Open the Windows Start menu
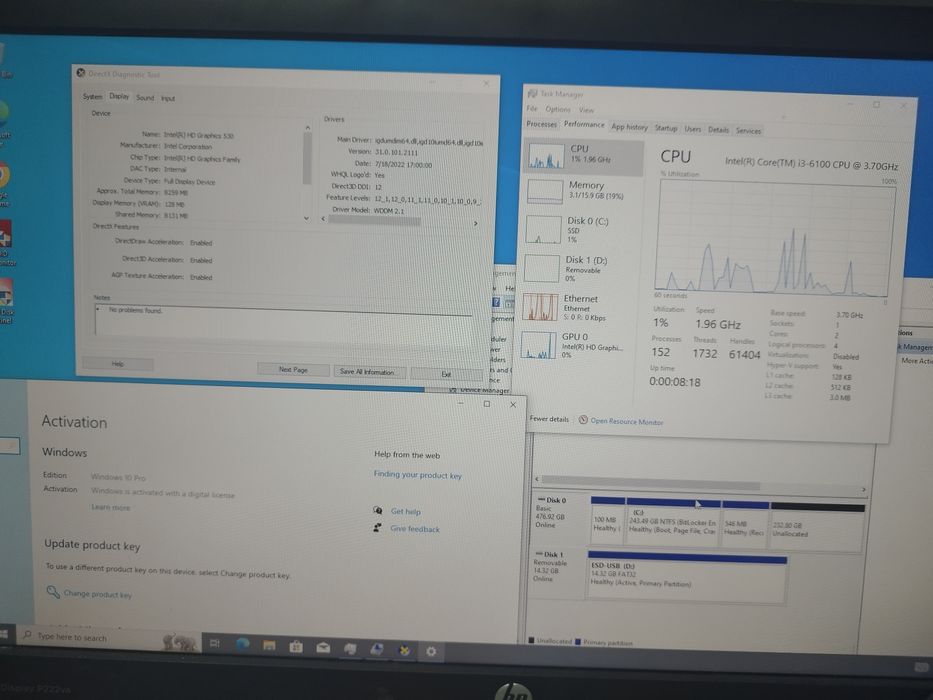Image resolution: width=933 pixels, height=700 pixels. [4, 635]
